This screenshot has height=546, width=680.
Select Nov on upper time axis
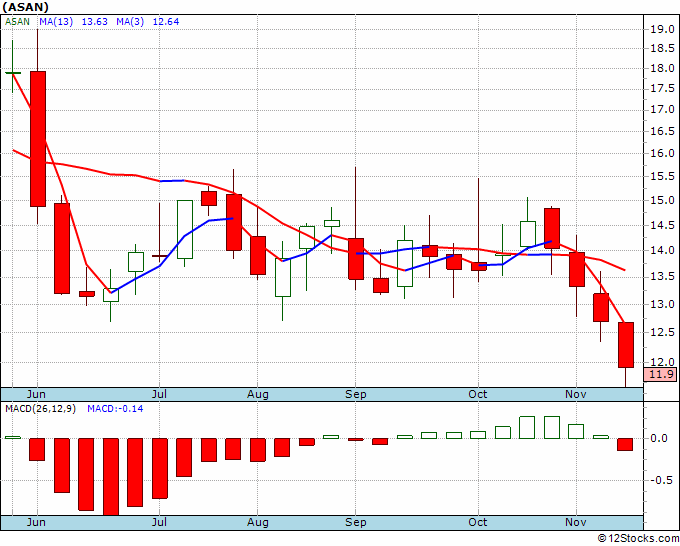pyautogui.click(x=576, y=394)
